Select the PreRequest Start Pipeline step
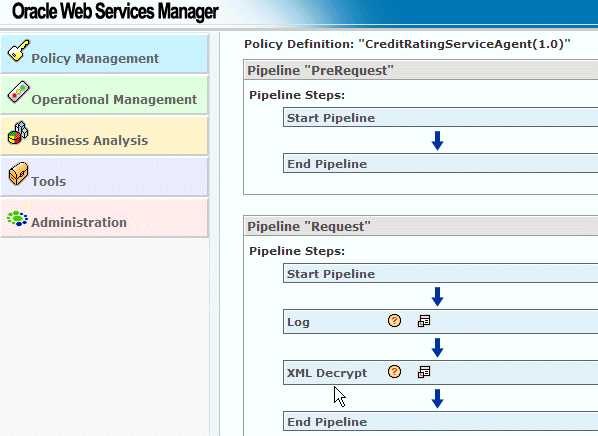The width and height of the screenshot is (598, 436). 440,117
